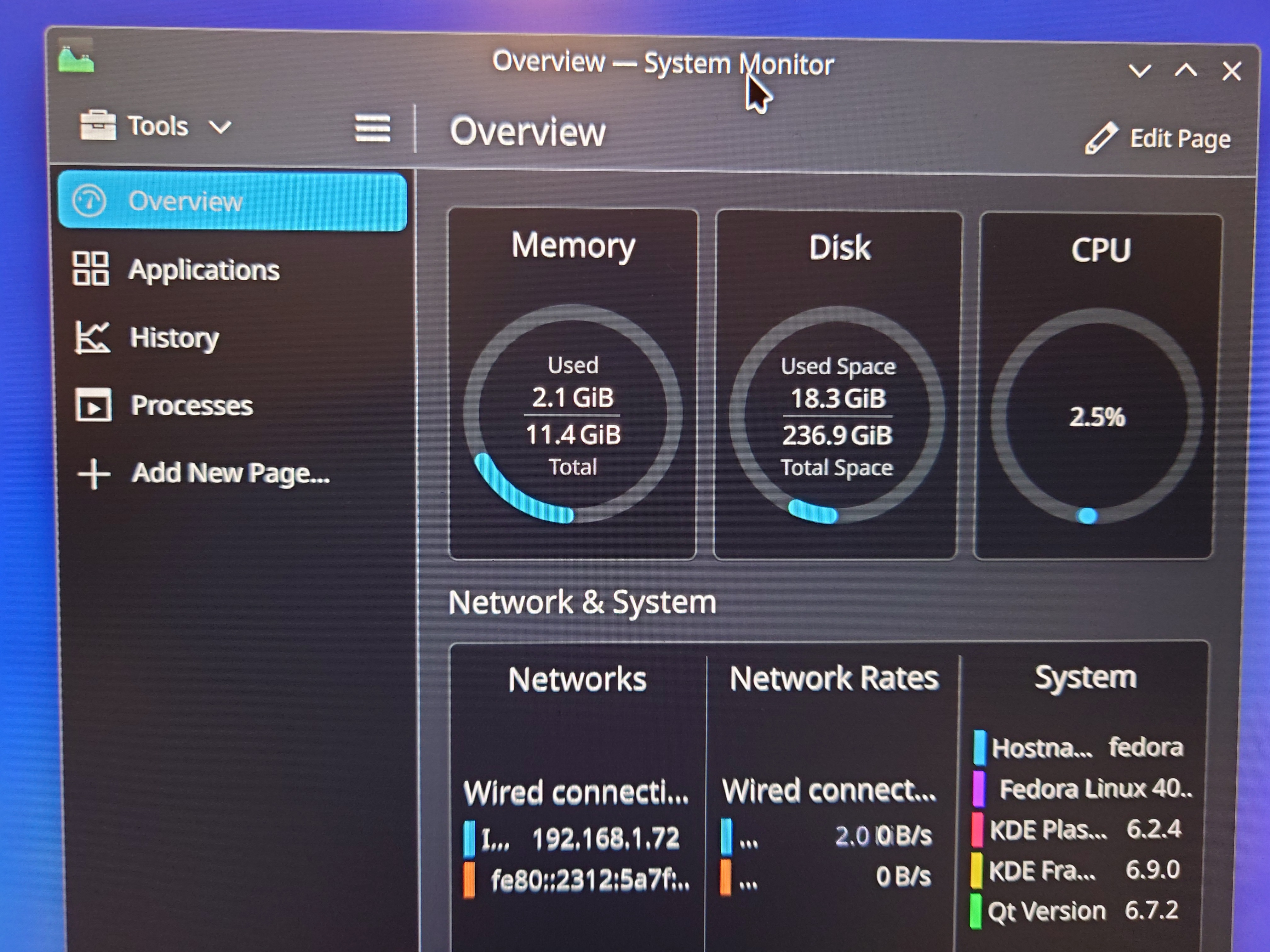
Task: Click the IP address 192.168.1.72
Action: pos(606,838)
